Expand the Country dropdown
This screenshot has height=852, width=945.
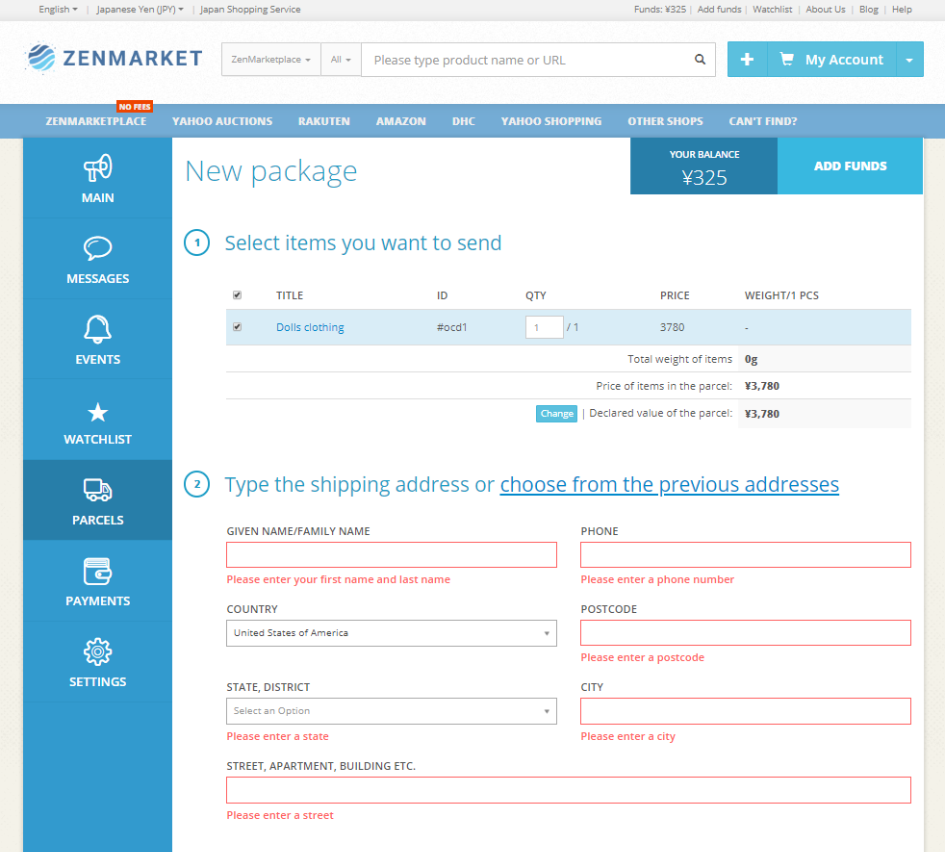[391, 633]
